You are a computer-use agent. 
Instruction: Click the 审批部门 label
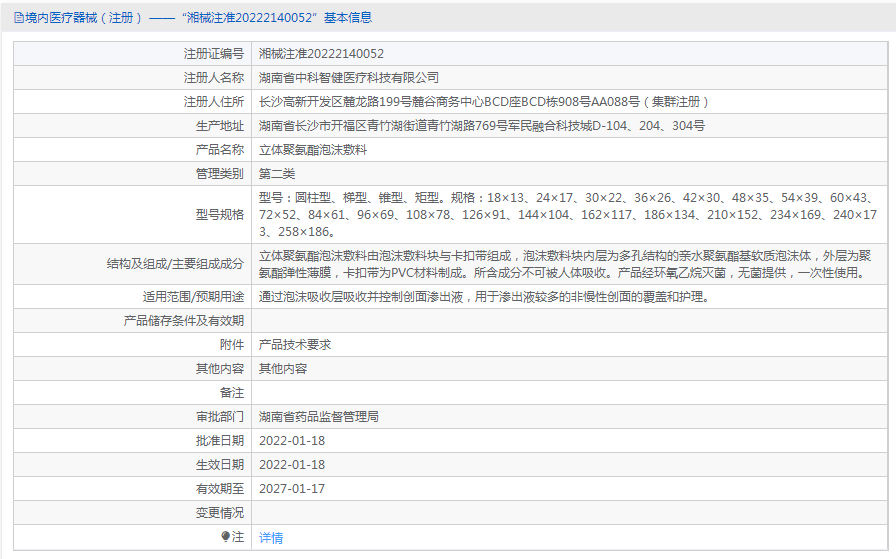click(219, 417)
